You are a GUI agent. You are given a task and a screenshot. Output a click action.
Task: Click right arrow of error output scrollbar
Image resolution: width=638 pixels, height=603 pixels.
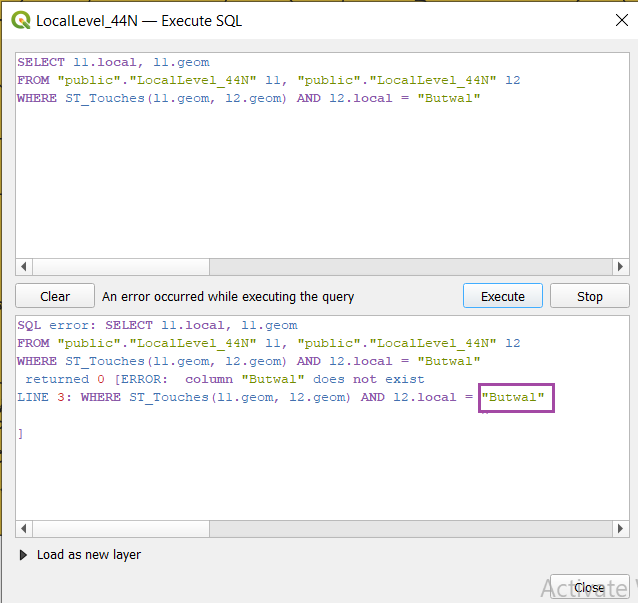pos(621,529)
